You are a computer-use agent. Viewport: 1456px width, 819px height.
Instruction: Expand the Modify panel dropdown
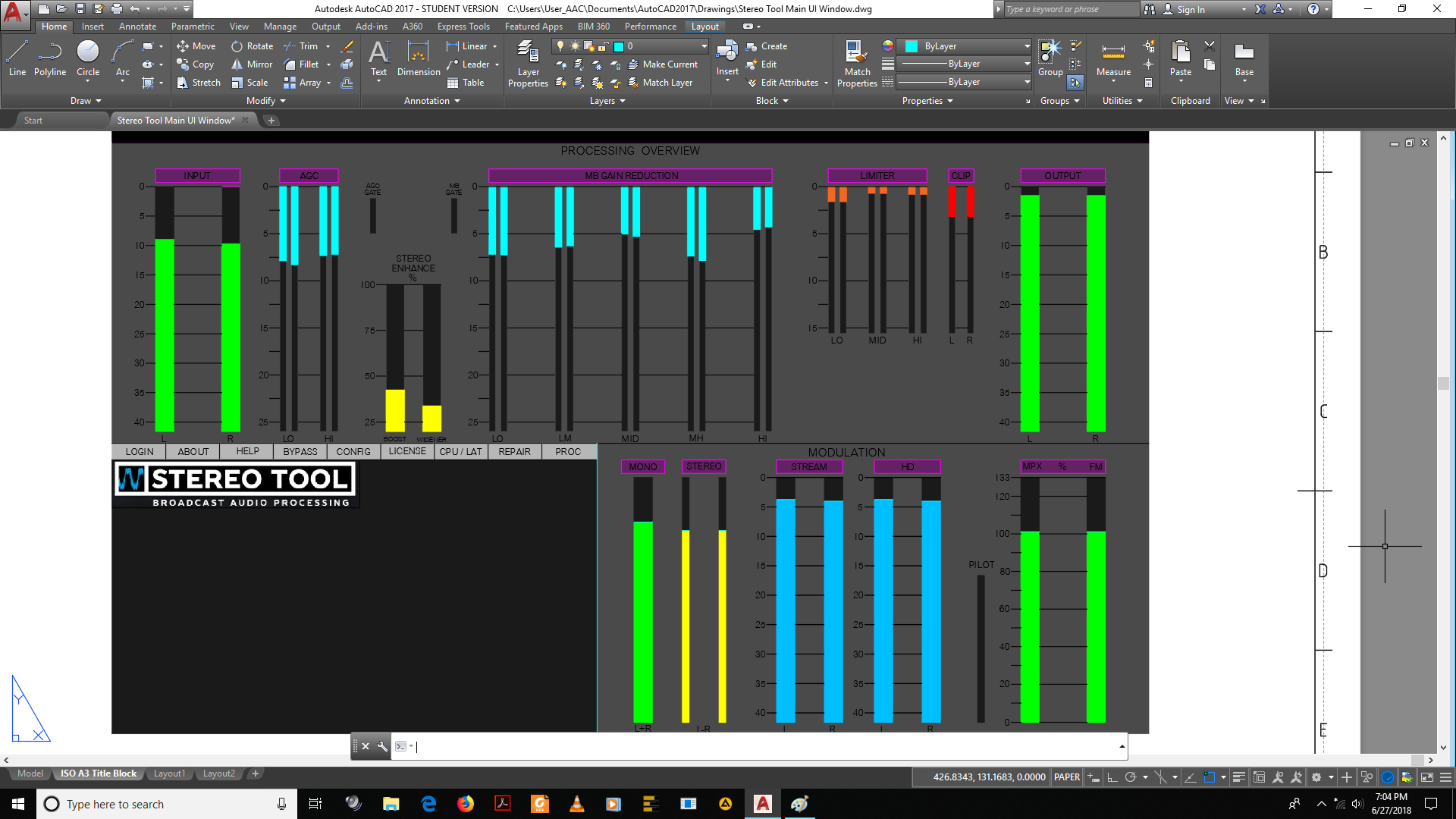coord(266,101)
